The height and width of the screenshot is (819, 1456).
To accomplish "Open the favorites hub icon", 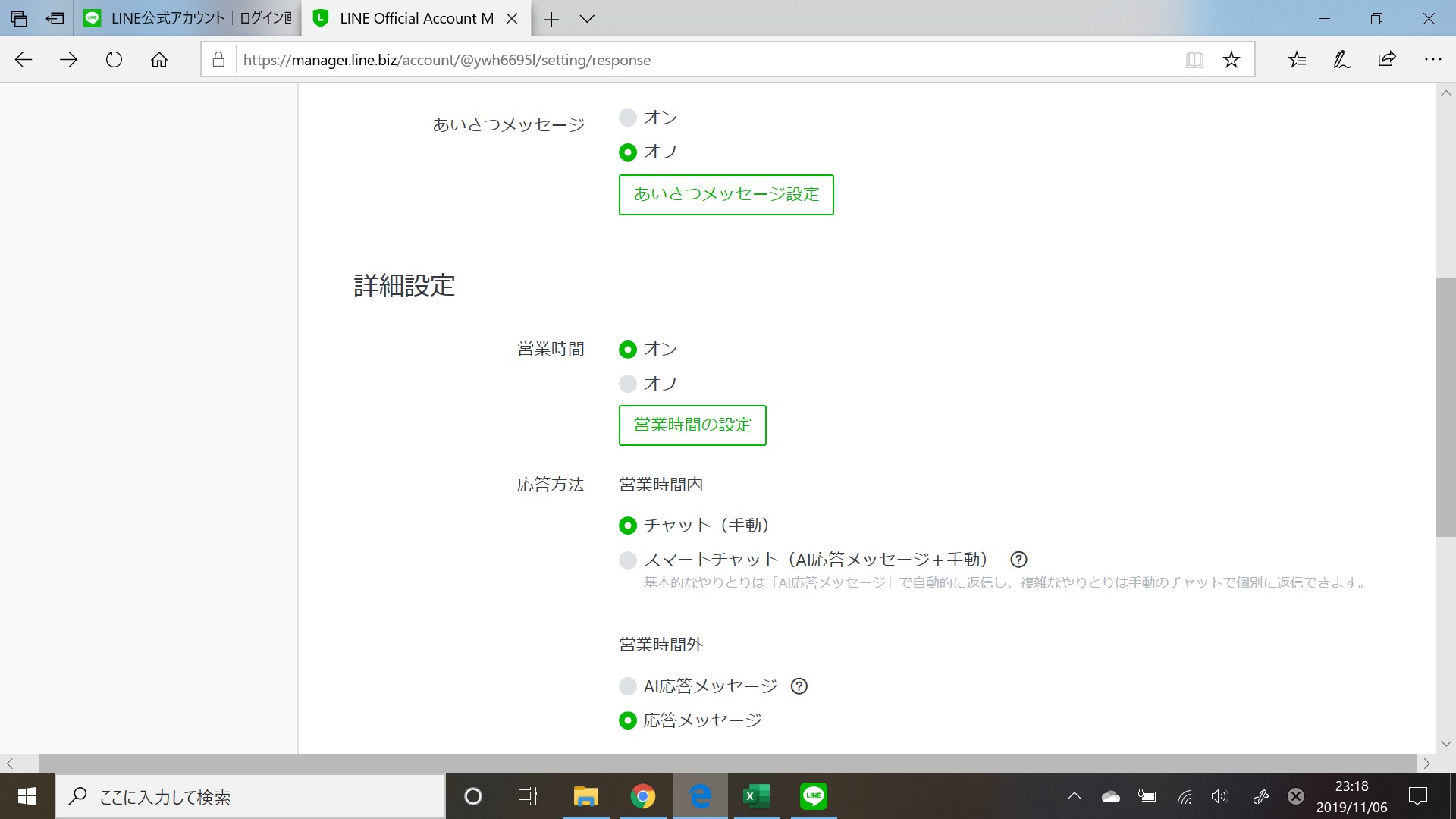I will (x=1298, y=59).
